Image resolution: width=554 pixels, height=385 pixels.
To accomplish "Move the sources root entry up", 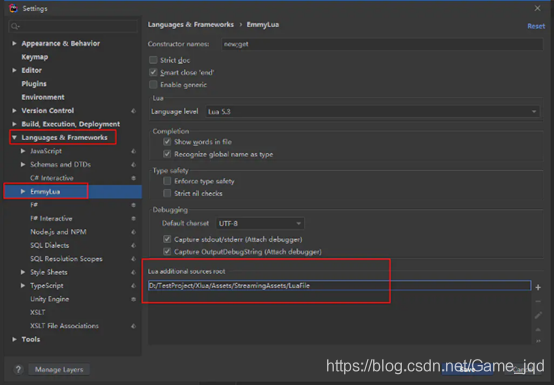I will [x=538, y=330].
